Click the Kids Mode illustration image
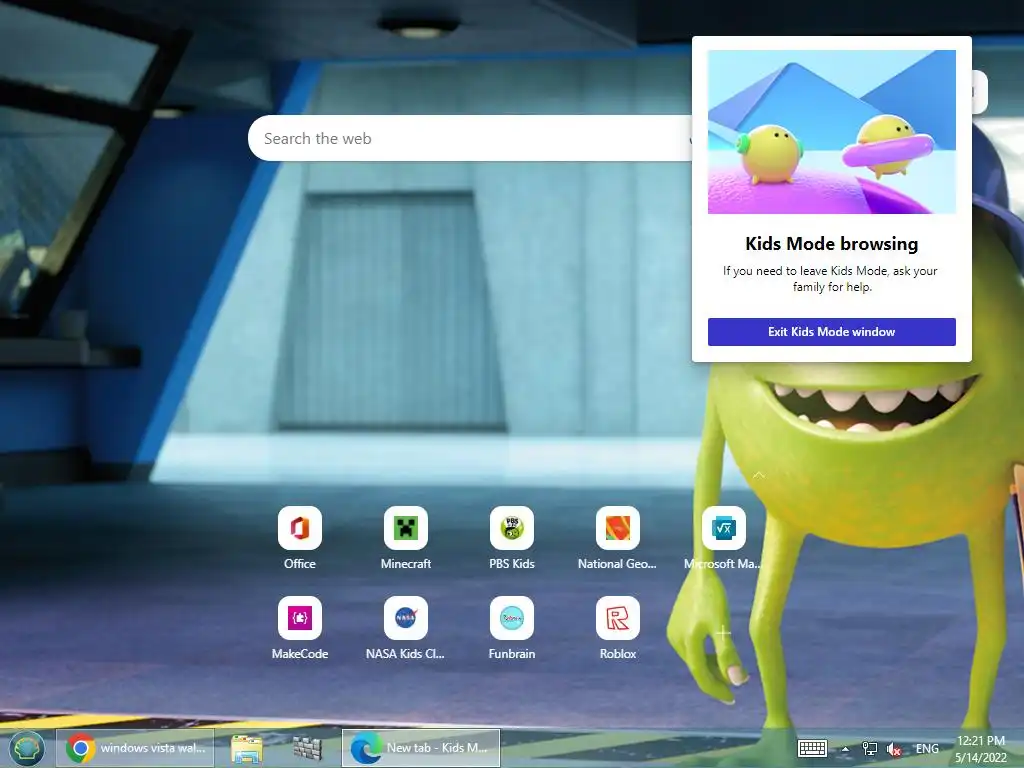 tap(831, 132)
